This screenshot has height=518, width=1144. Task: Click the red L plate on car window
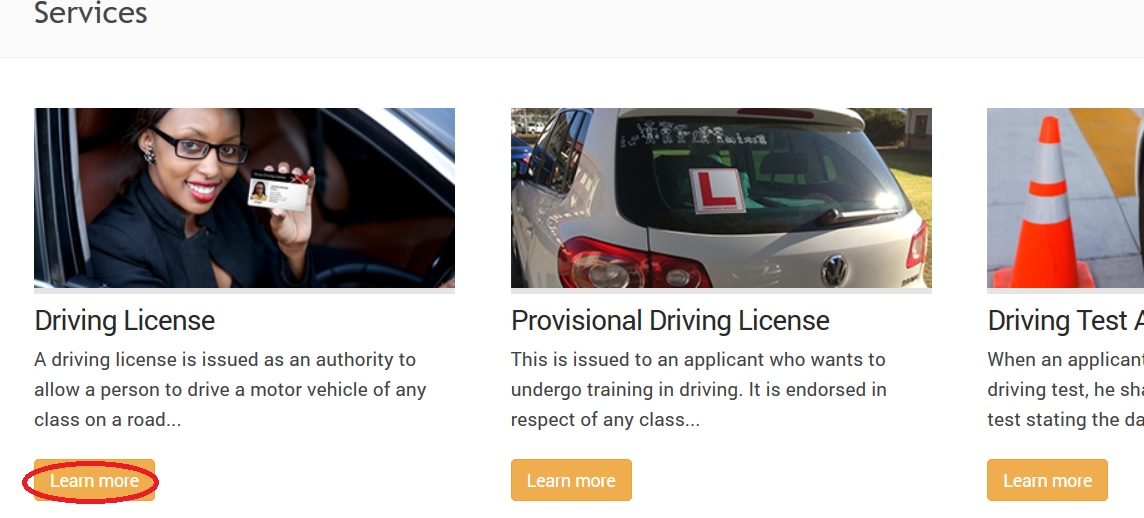718,190
